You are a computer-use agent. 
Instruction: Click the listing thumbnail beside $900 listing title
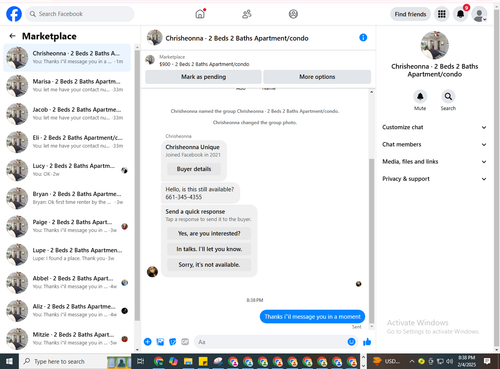(150, 60)
